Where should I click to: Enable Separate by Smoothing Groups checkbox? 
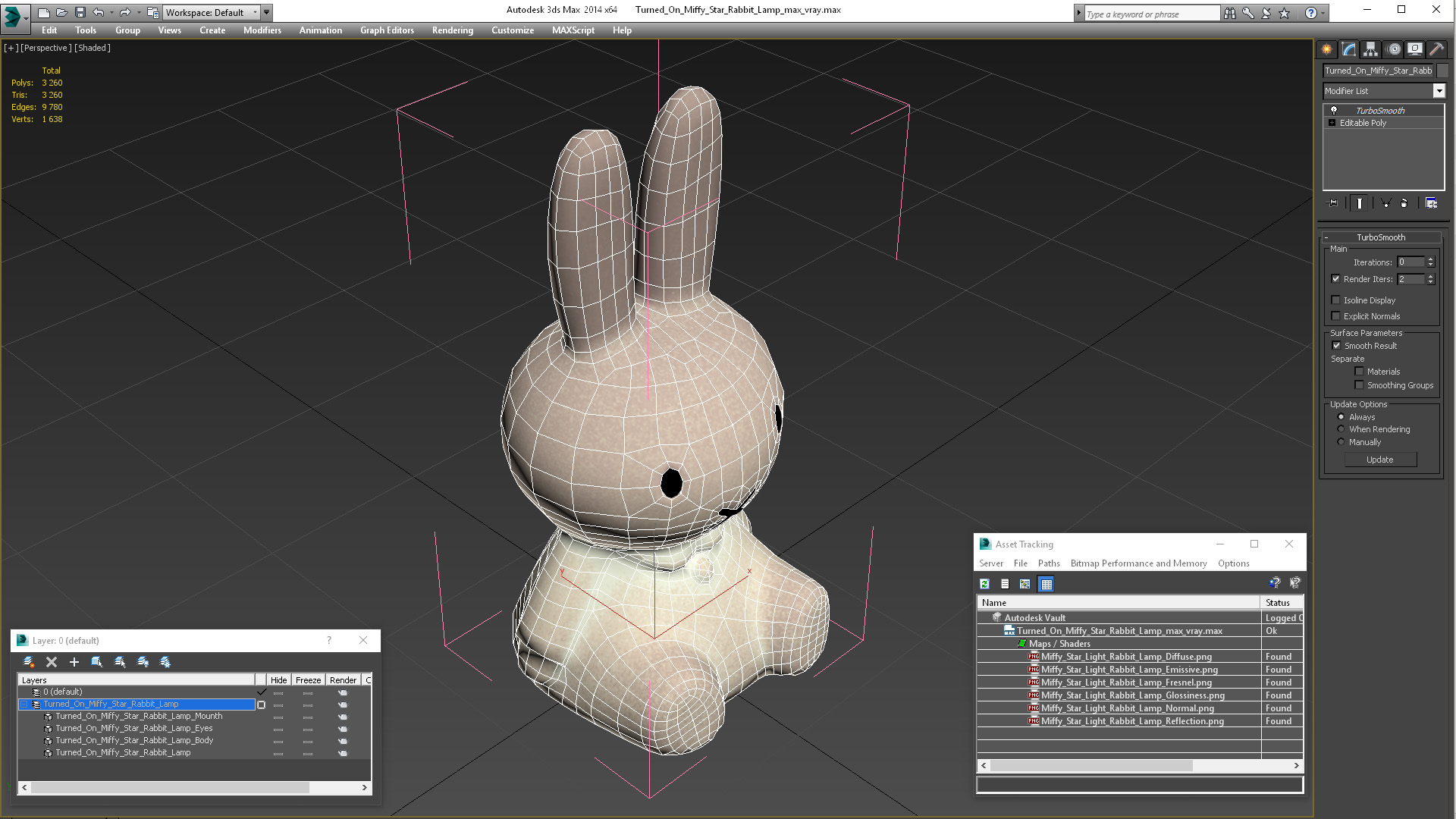1360,385
